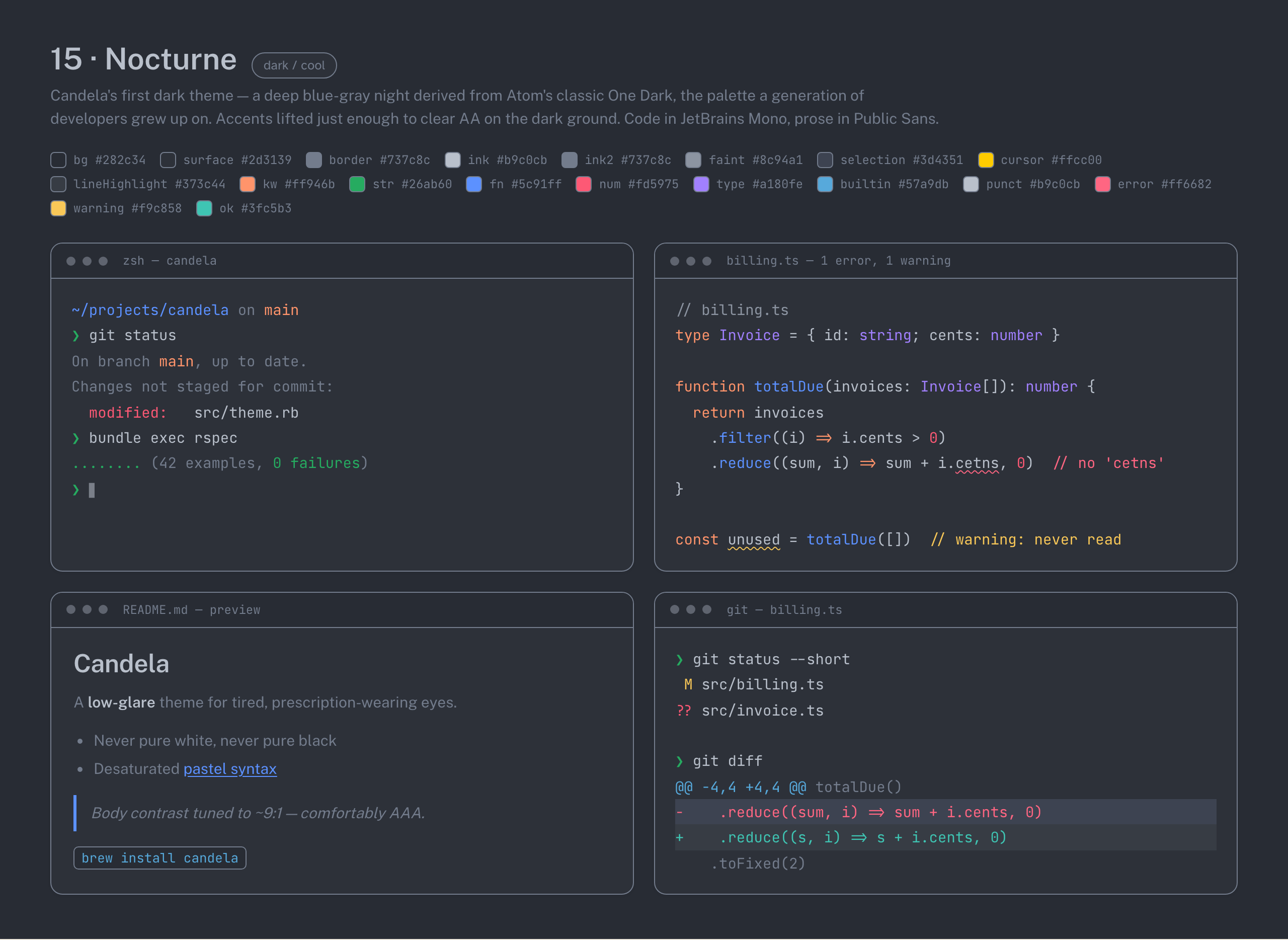The height and width of the screenshot is (940, 1288).
Task: Click the unused variable with warning underline
Action: [754, 540]
